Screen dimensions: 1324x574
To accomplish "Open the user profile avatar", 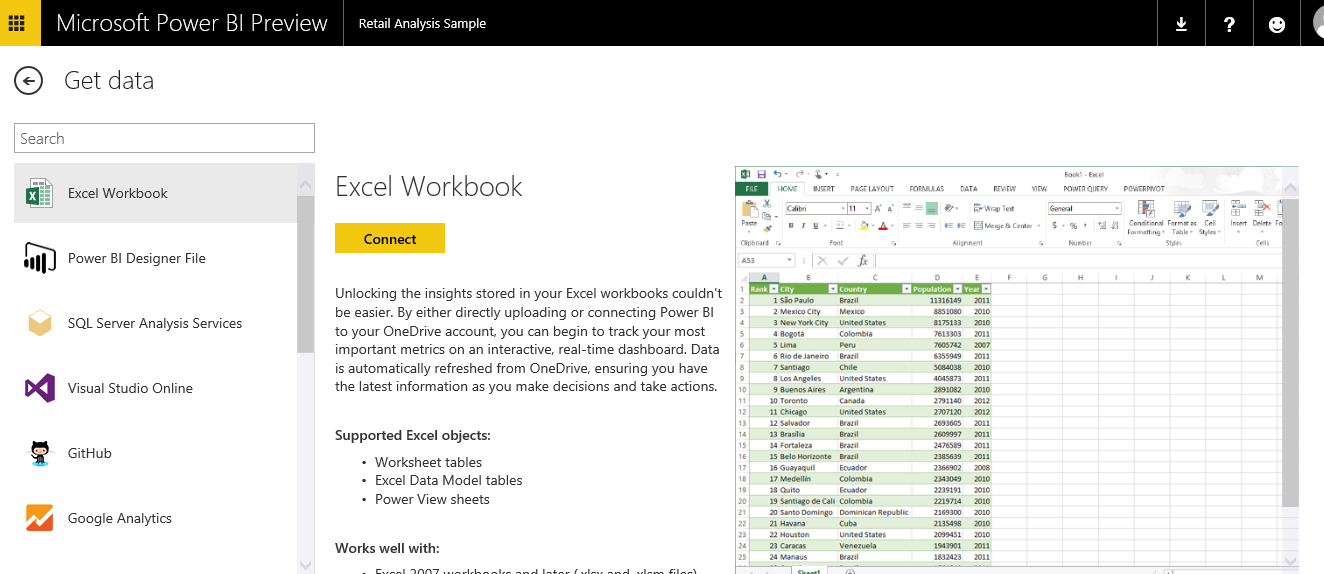I will [1316, 24].
